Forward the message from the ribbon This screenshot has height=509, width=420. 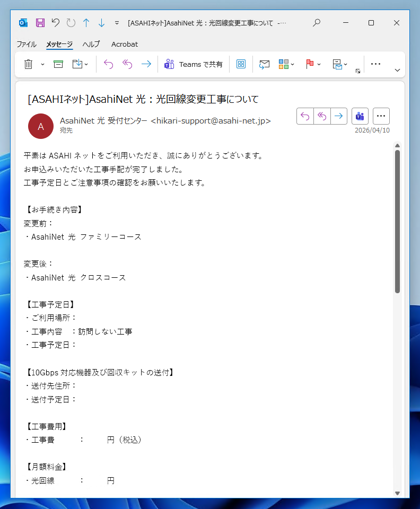146,64
